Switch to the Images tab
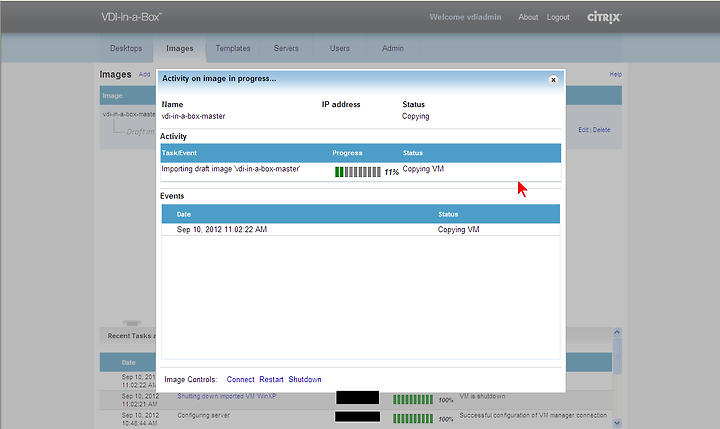This screenshot has height=429, width=720. tap(180, 48)
